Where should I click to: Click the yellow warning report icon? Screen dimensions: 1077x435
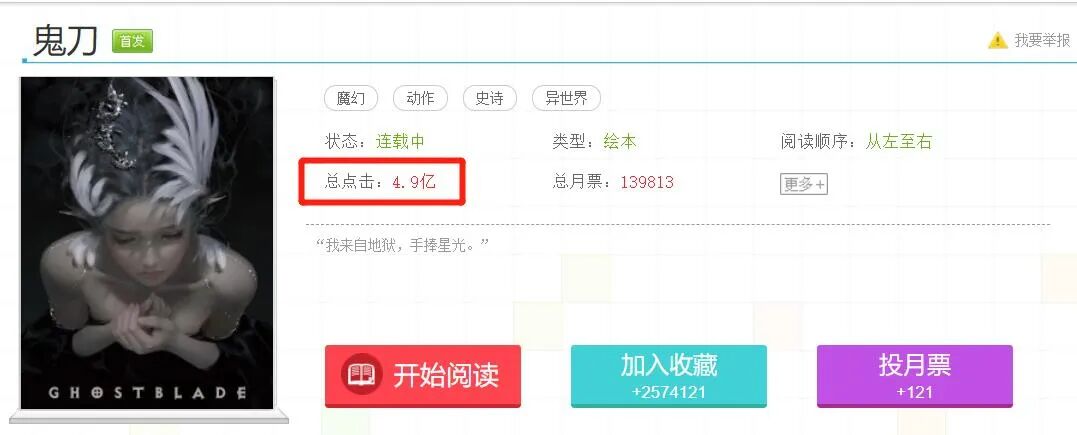point(997,41)
